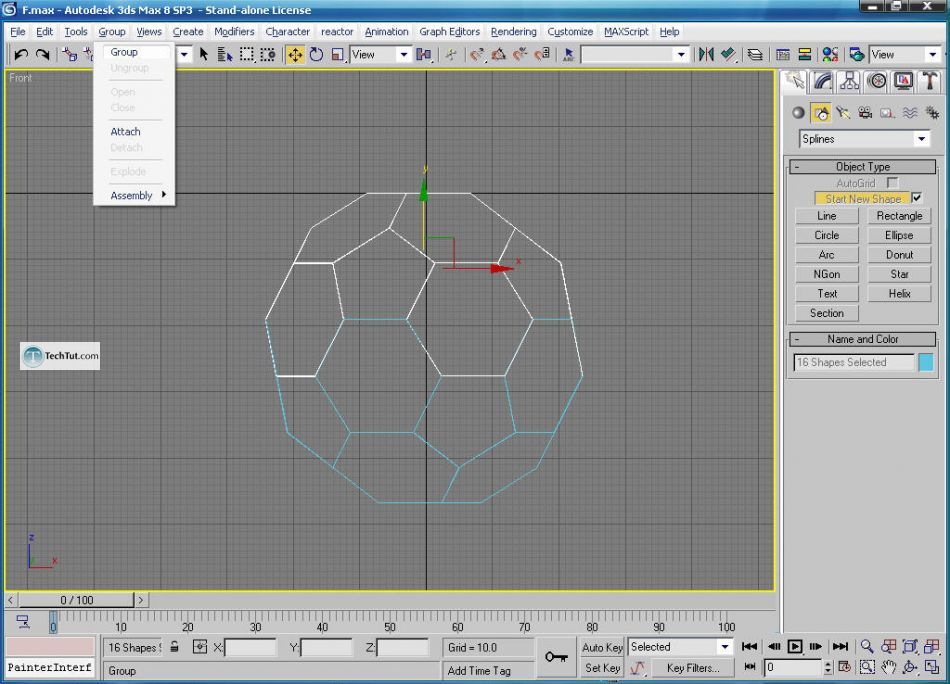The width and height of the screenshot is (950, 684).
Task: Open the MAXScript menu
Action: click(626, 32)
